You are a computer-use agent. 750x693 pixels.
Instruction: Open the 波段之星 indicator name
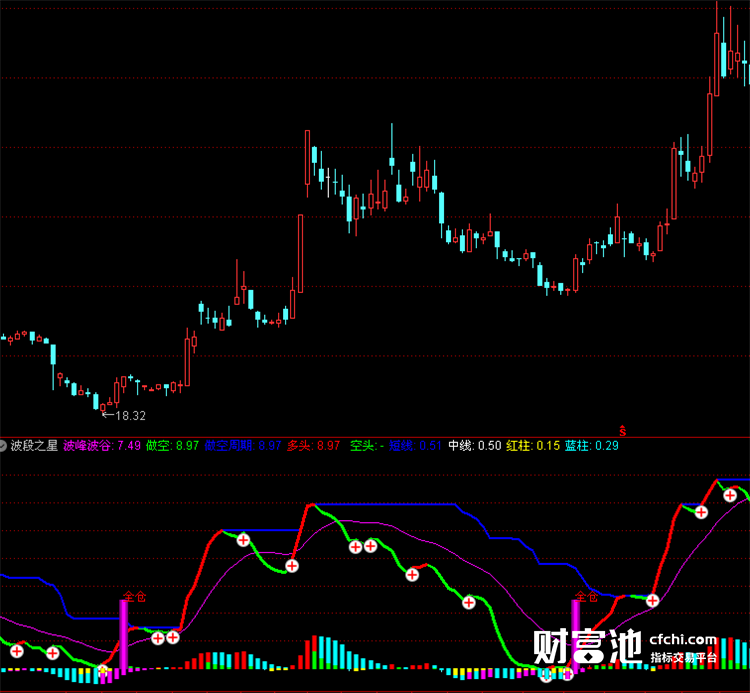click(34, 446)
